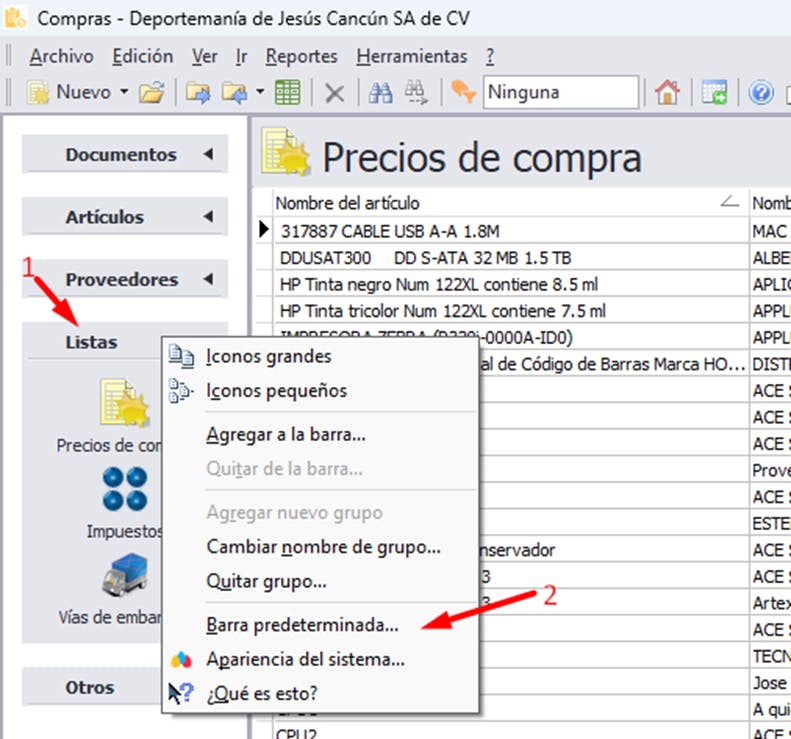Open the Edición menu
Viewport: 791px width, 739px height.
pos(143,56)
